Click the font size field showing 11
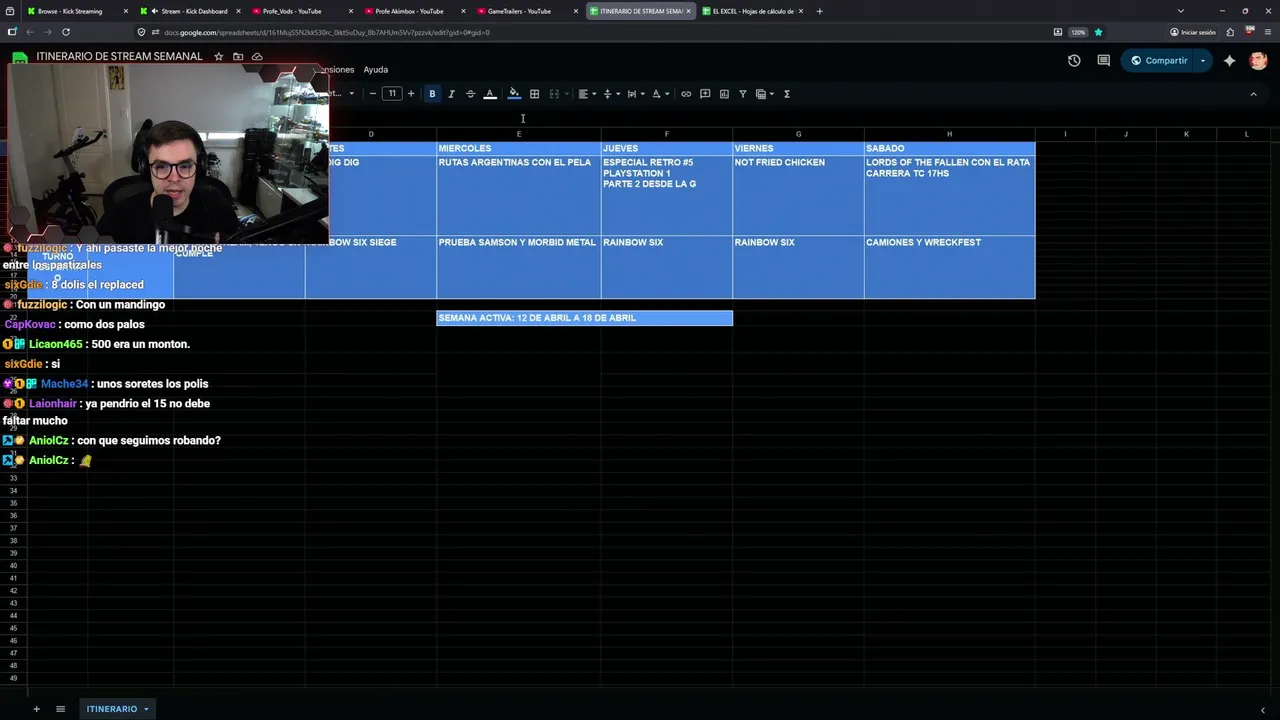Screen dimensions: 1280x720 392,94
